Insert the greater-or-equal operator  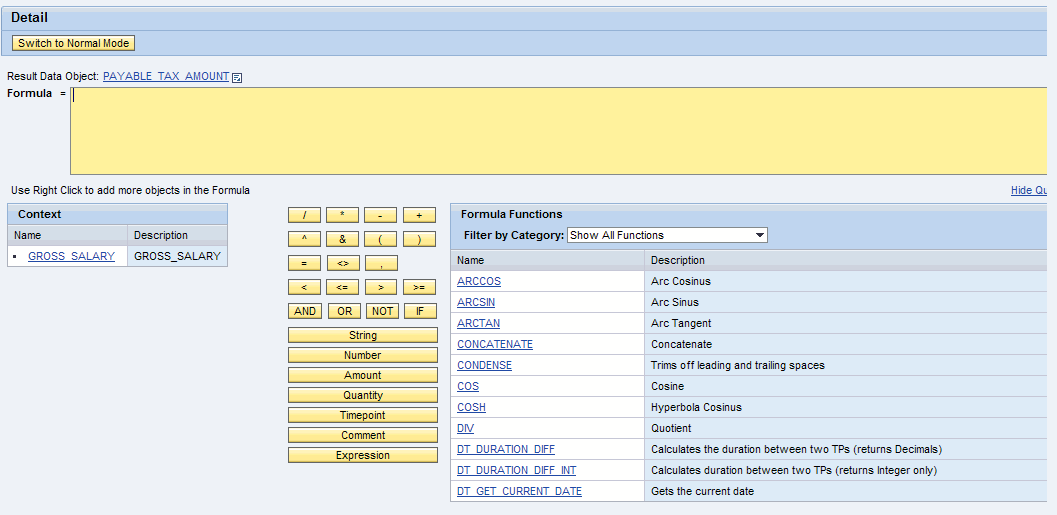point(419,287)
